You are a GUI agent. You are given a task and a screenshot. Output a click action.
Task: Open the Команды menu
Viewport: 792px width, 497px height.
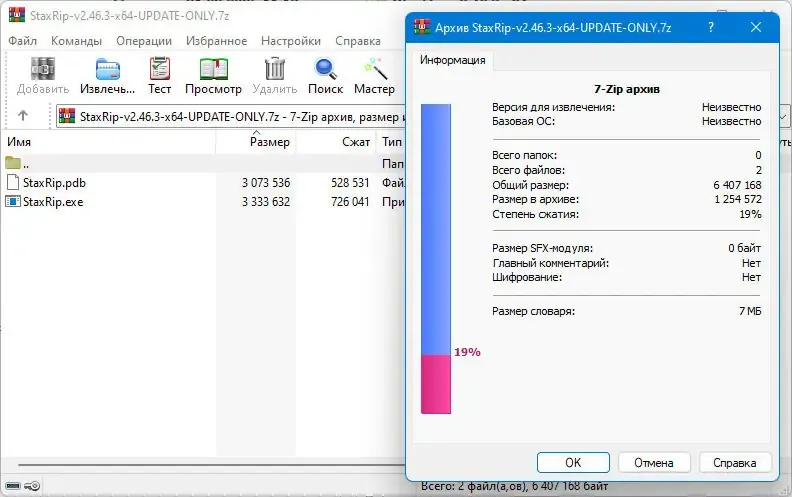[76, 41]
